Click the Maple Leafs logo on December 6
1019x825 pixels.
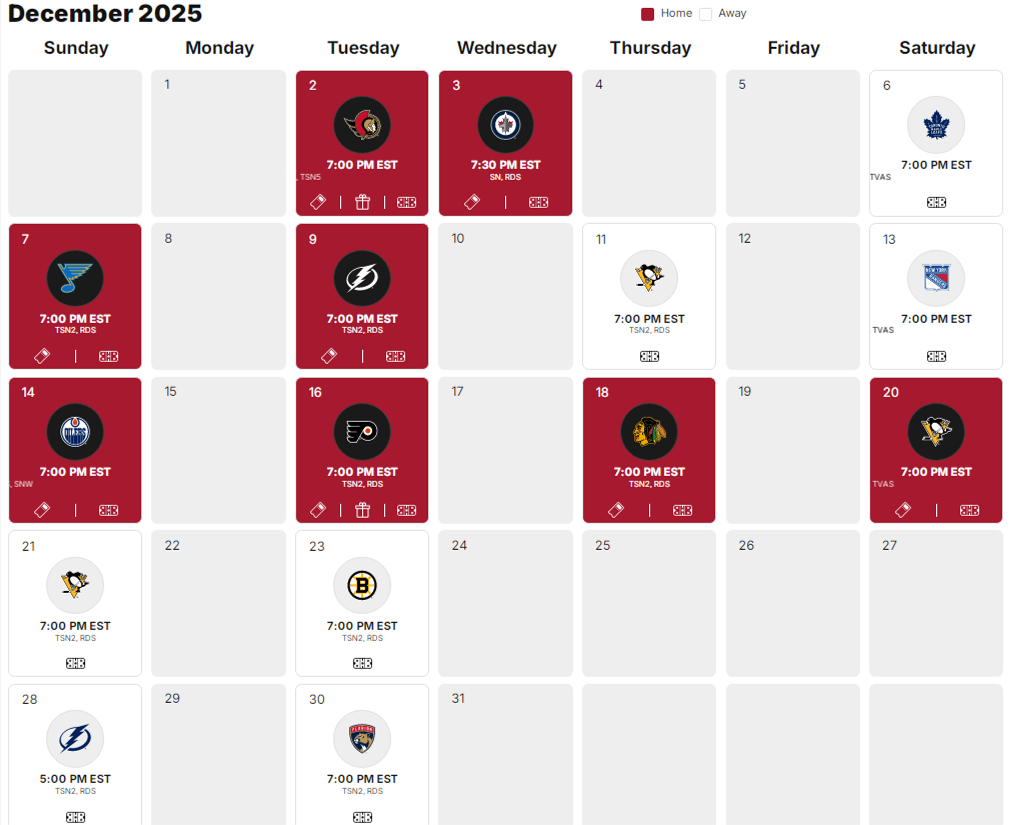click(935, 124)
